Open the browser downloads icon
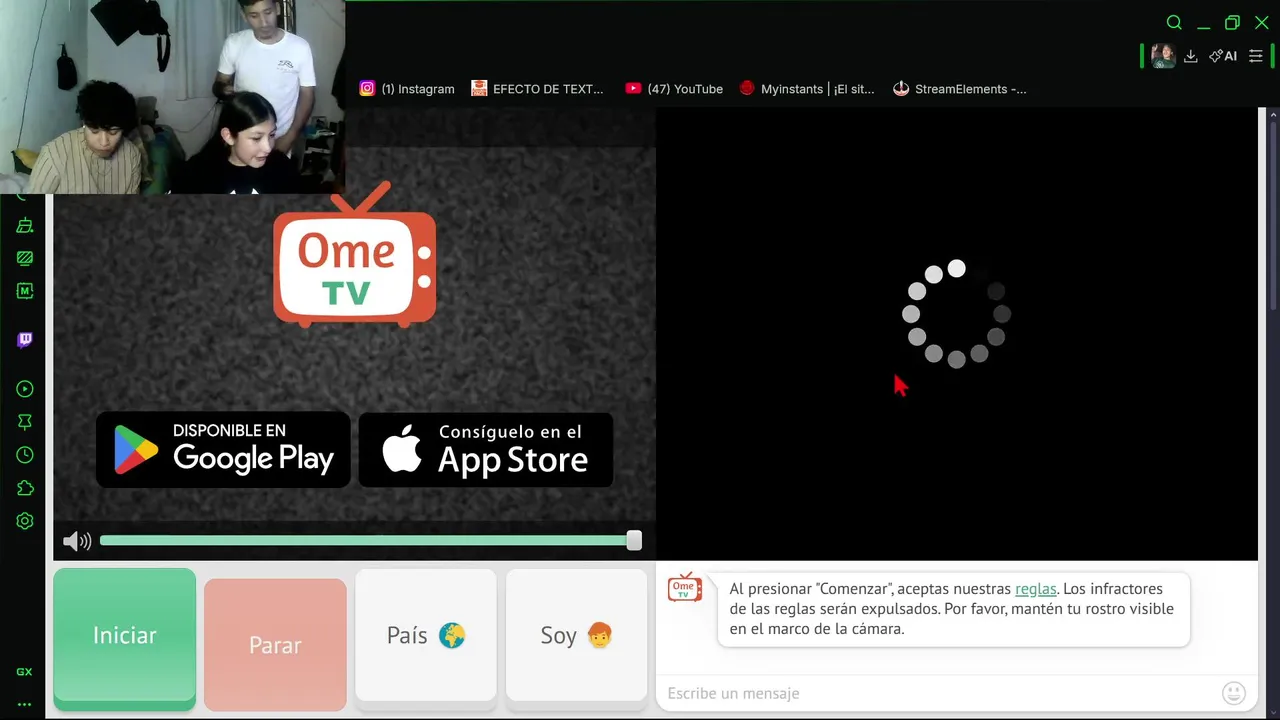1280x720 pixels. (1190, 56)
